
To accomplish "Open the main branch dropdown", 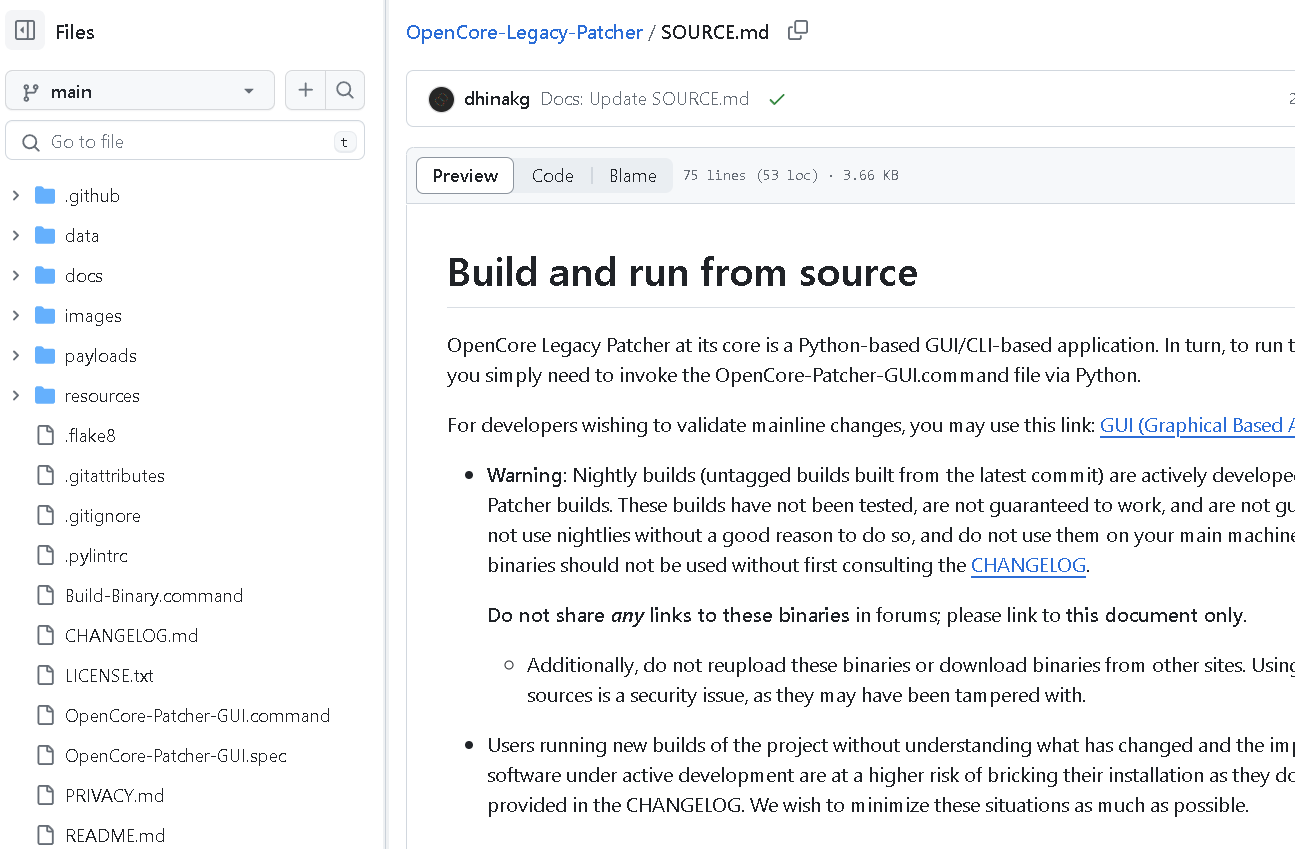I will click(x=140, y=91).
